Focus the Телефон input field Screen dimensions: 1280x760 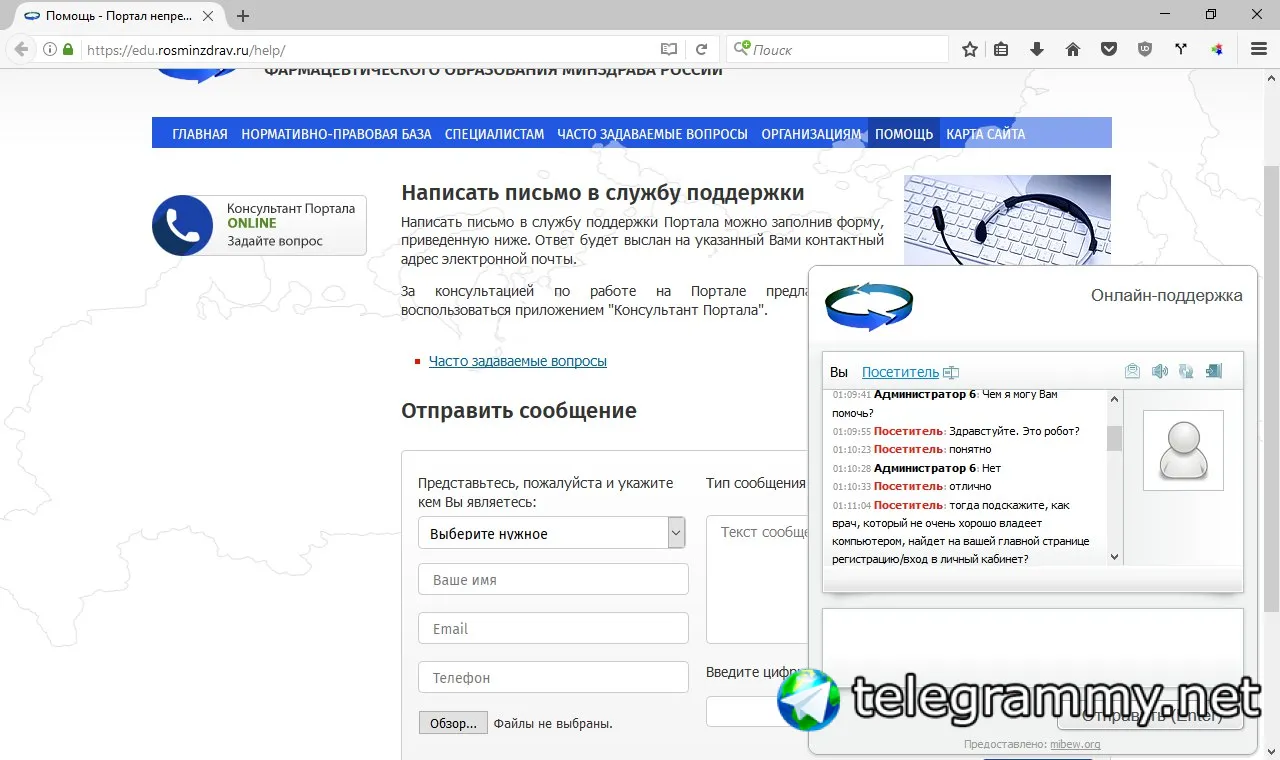(553, 677)
